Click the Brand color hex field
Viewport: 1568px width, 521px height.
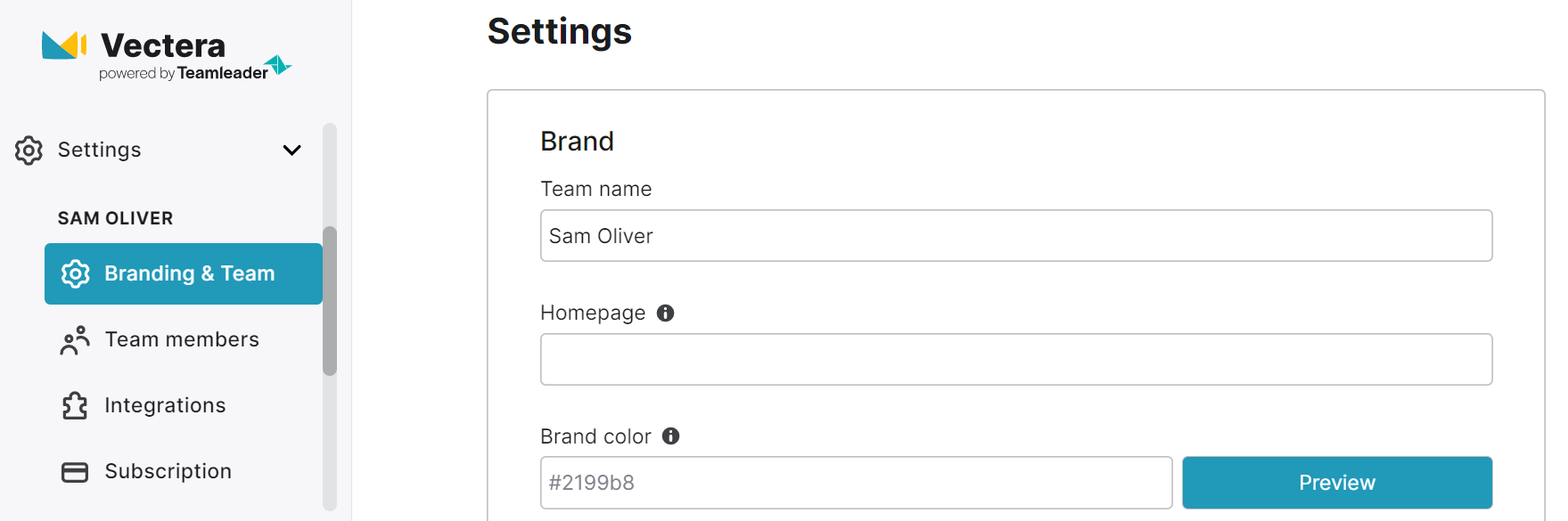[857, 483]
